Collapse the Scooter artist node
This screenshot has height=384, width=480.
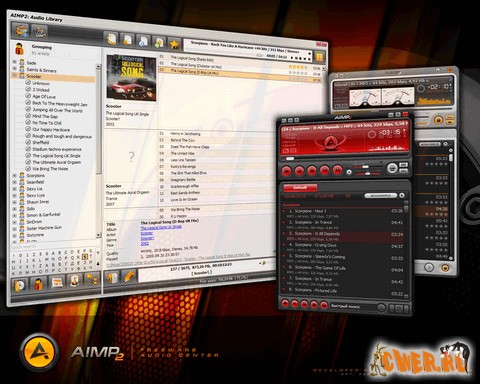tap(15, 76)
